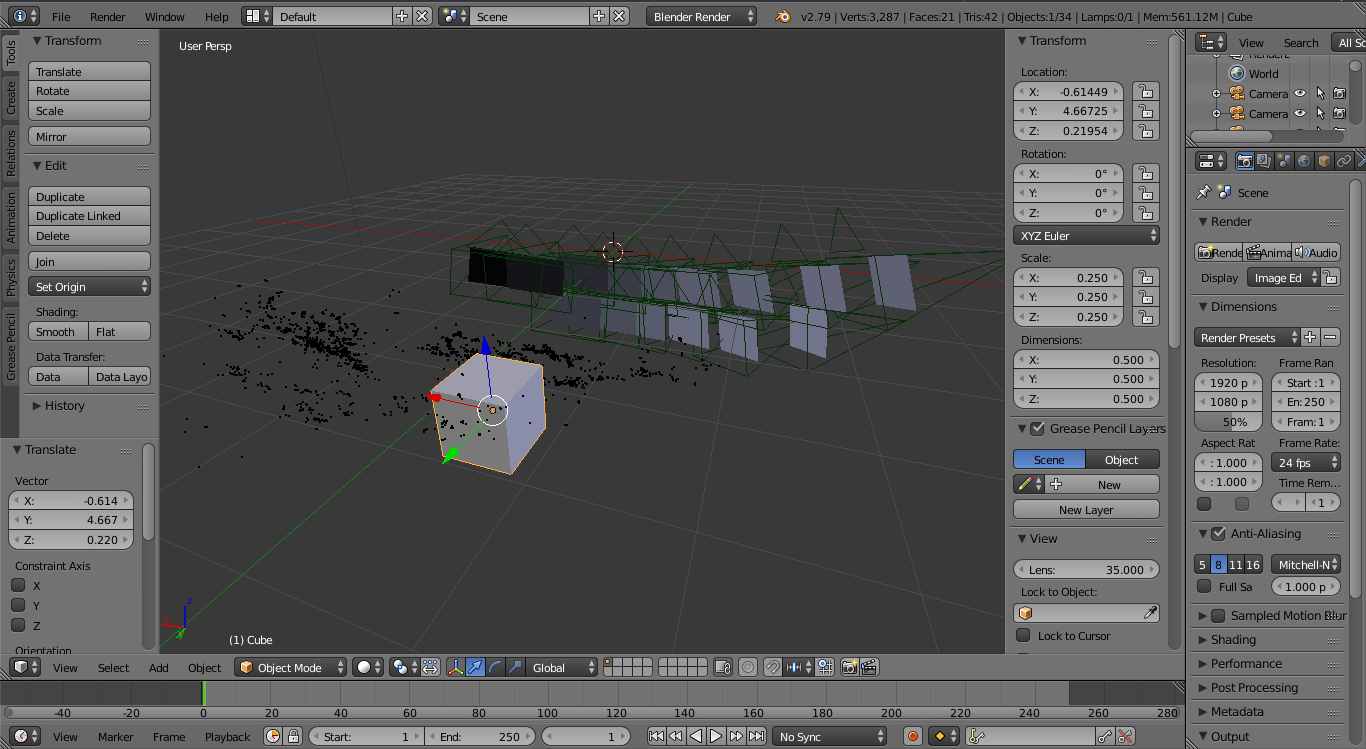Switch to the Physics tool shelf tab
Image resolution: width=1366 pixels, height=749 pixels.
[x=11, y=277]
